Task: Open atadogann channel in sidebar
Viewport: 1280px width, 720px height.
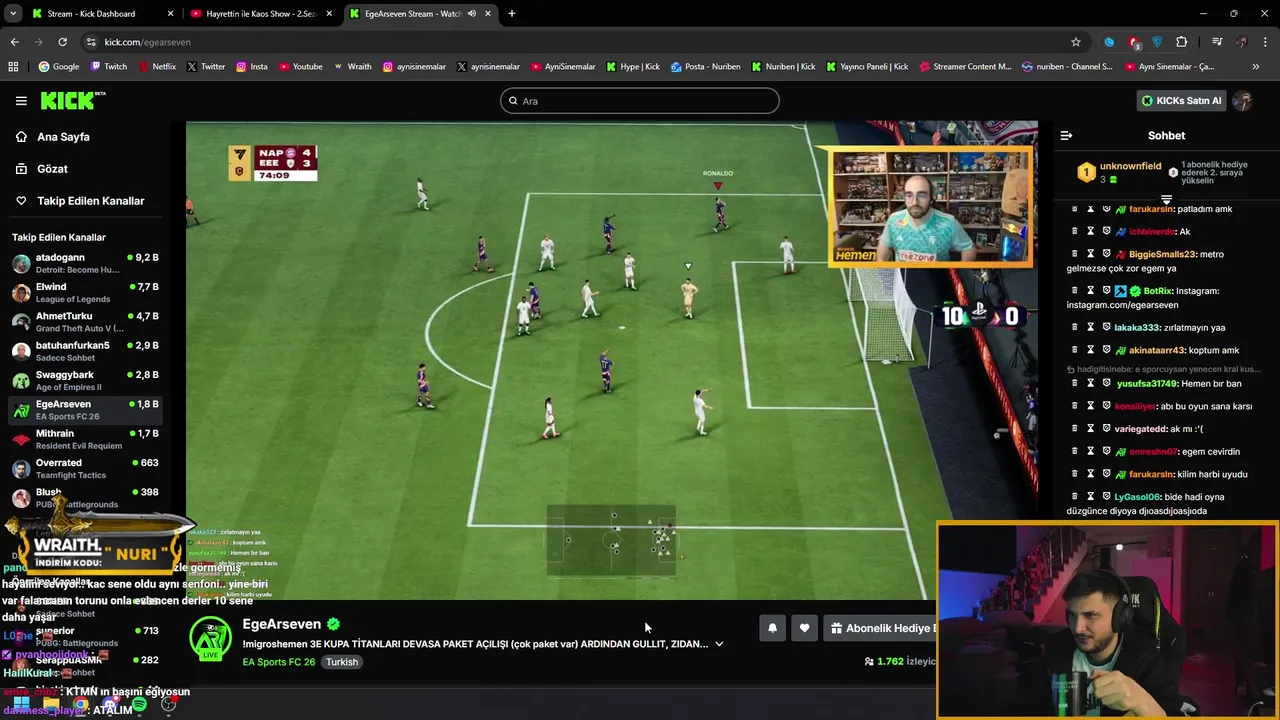Action: pos(85,264)
